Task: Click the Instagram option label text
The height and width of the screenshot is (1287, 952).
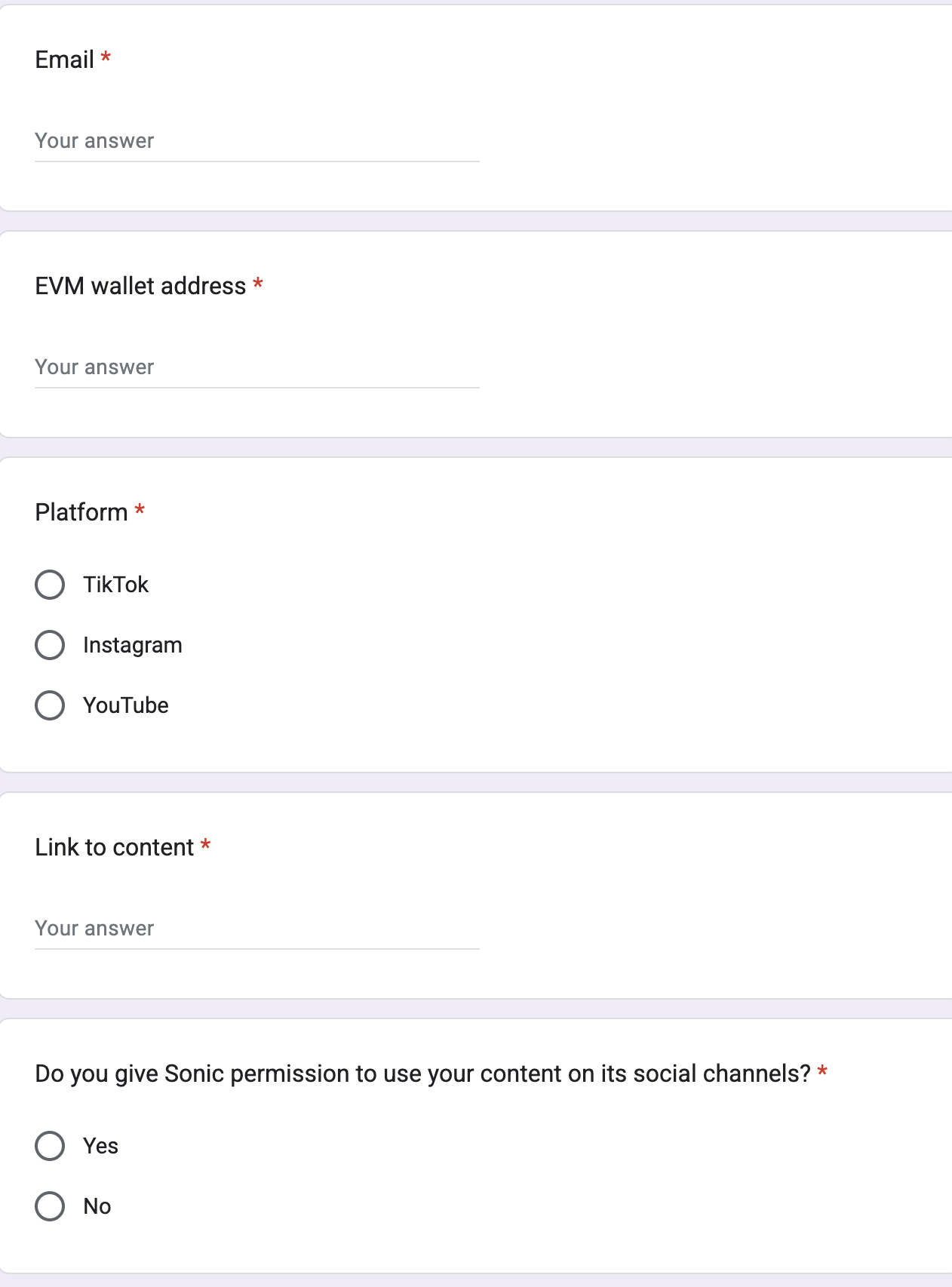Action: pyautogui.click(x=133, y=646)
